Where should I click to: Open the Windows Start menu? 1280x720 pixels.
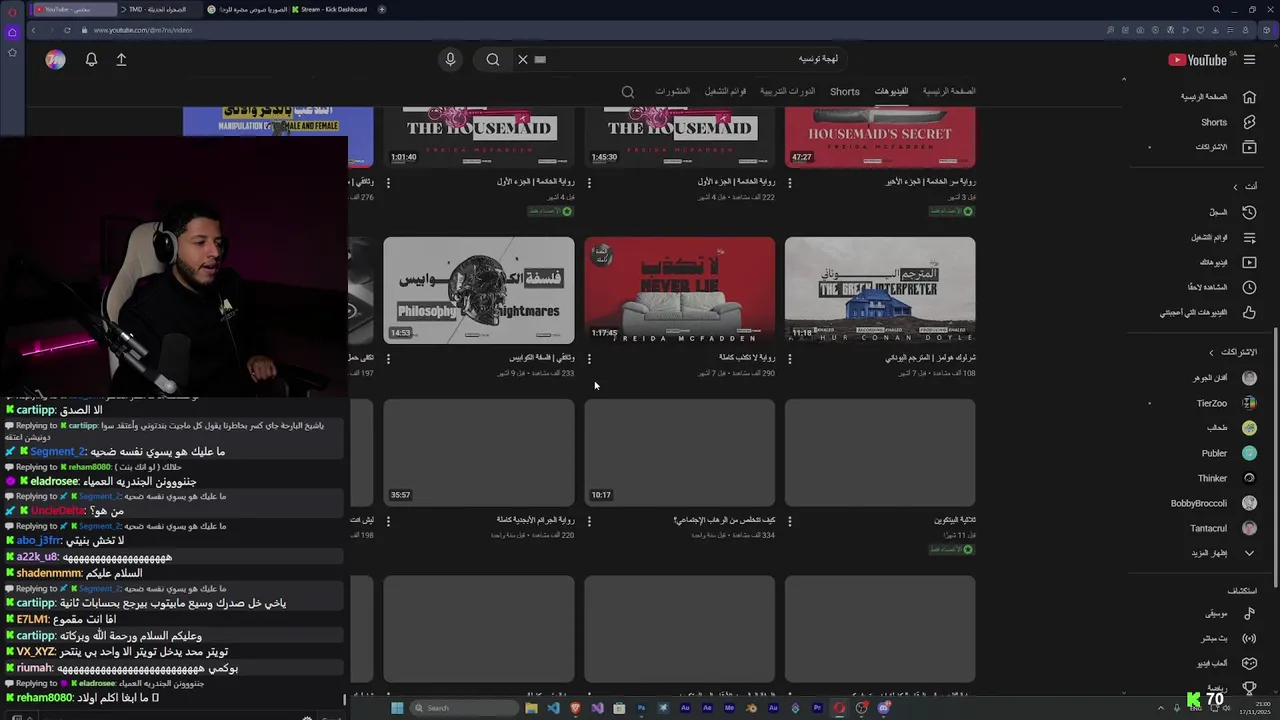pos(397,708)
